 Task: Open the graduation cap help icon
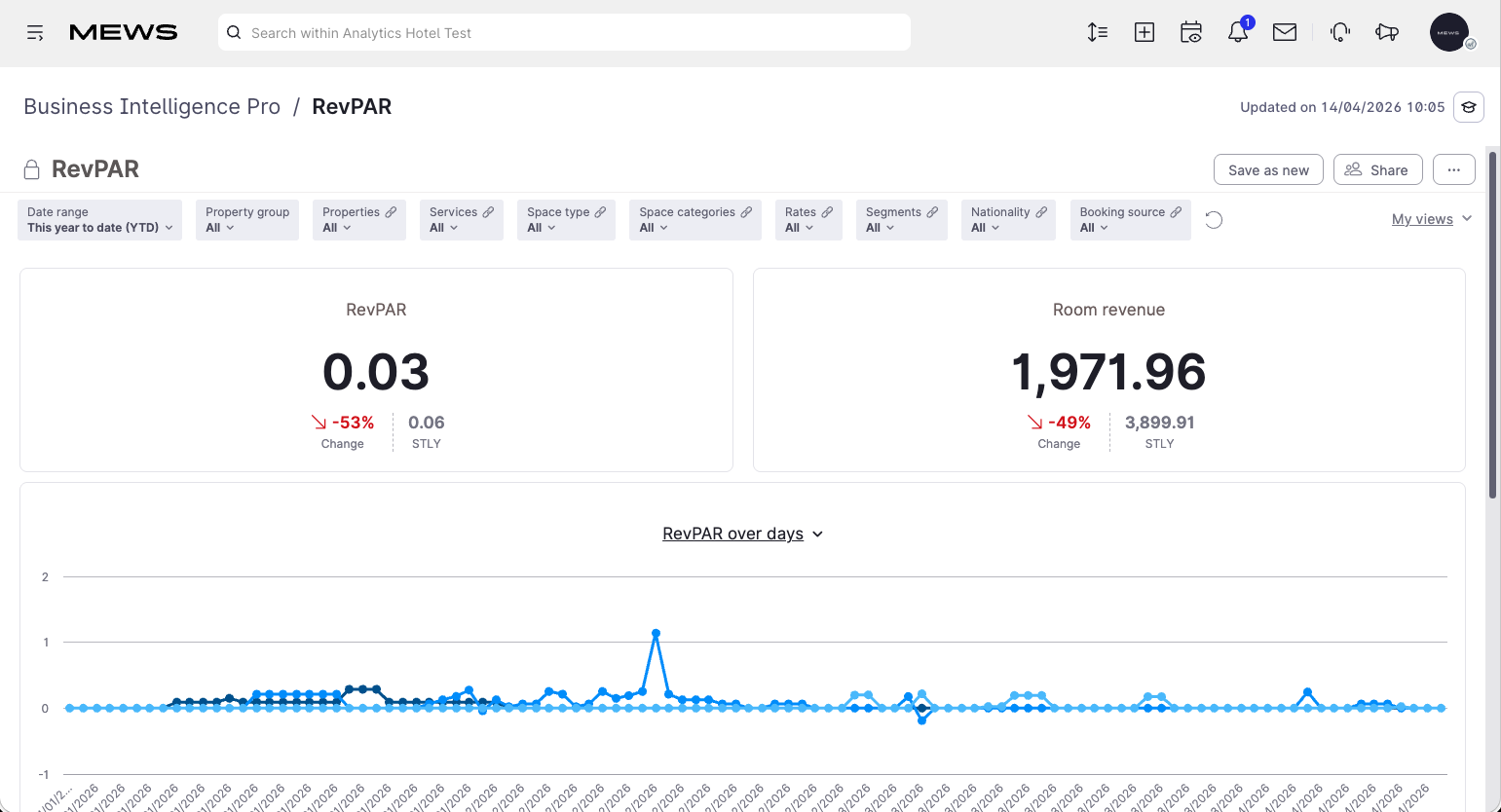pyautogui.click(x=1469, y=107)
